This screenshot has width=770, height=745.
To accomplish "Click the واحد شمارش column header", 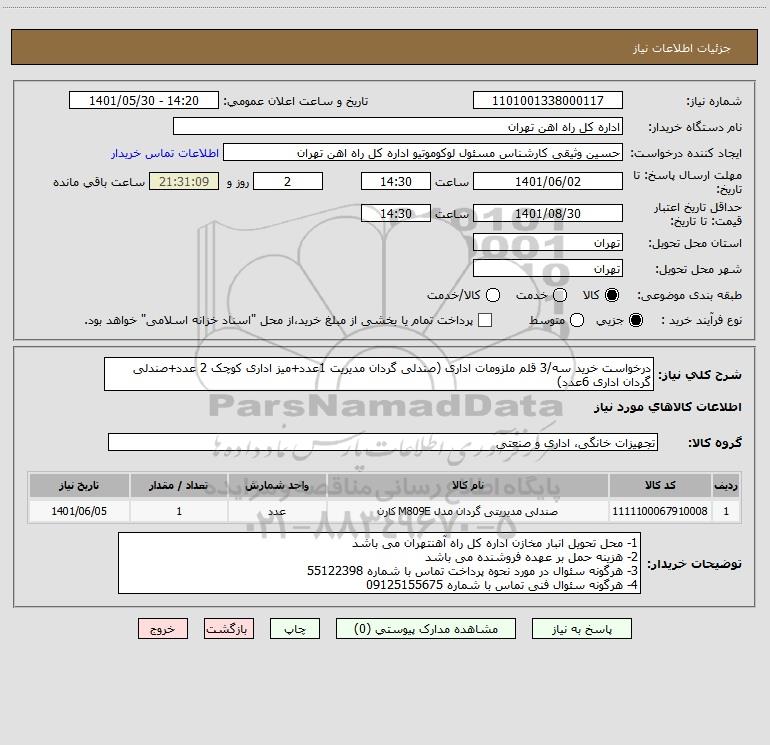I will (277, 485).
